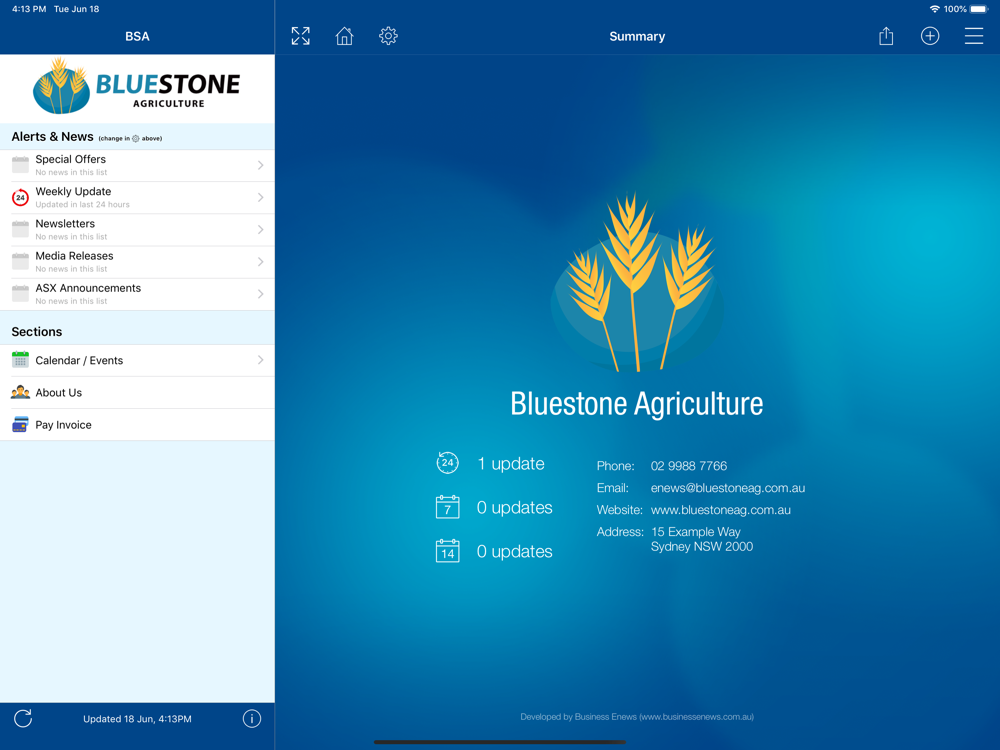Click the add plus circle icon
The image size is (1000, 750).
pos(930,36)
